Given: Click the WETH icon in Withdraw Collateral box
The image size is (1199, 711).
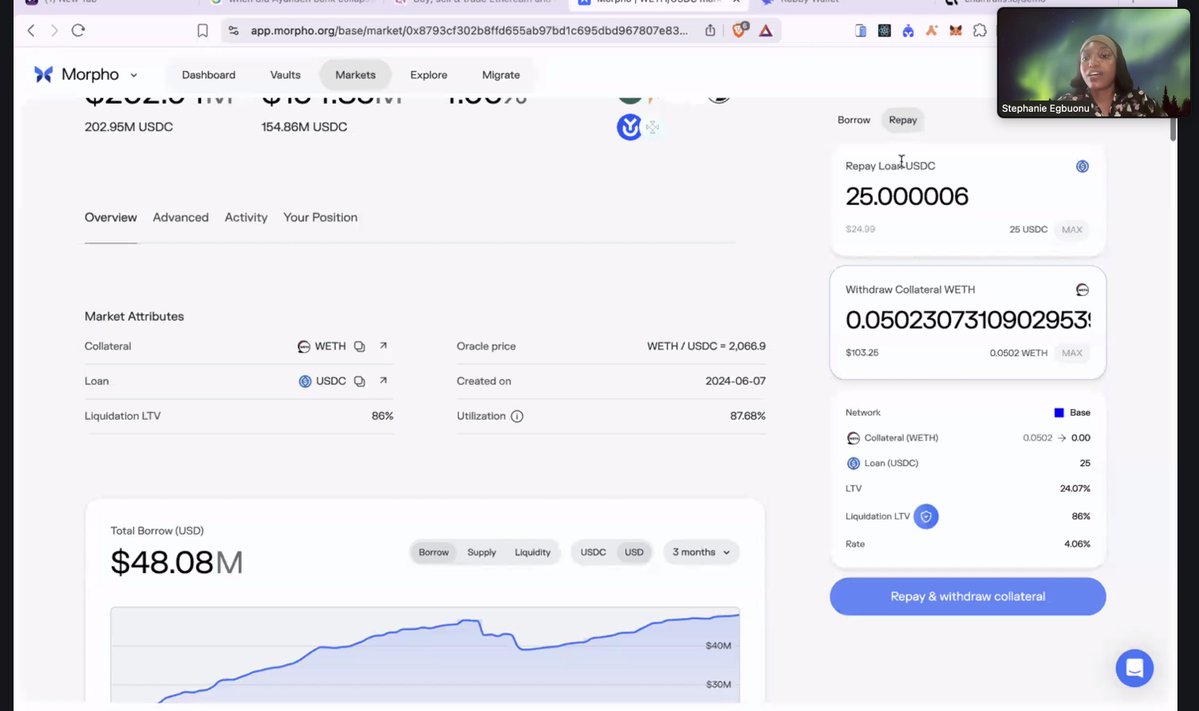Looking at the screenshot, I should 1082,290.
